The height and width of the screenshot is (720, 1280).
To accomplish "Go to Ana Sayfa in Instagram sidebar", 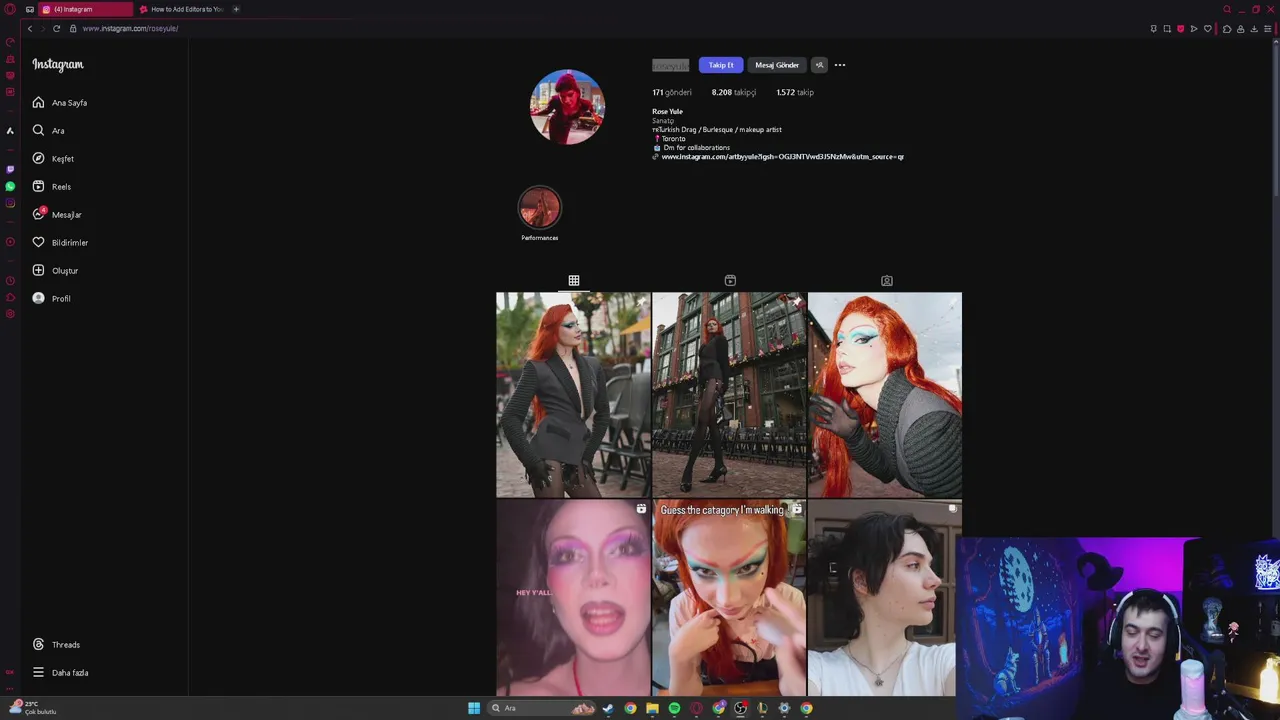I will 60,103.
